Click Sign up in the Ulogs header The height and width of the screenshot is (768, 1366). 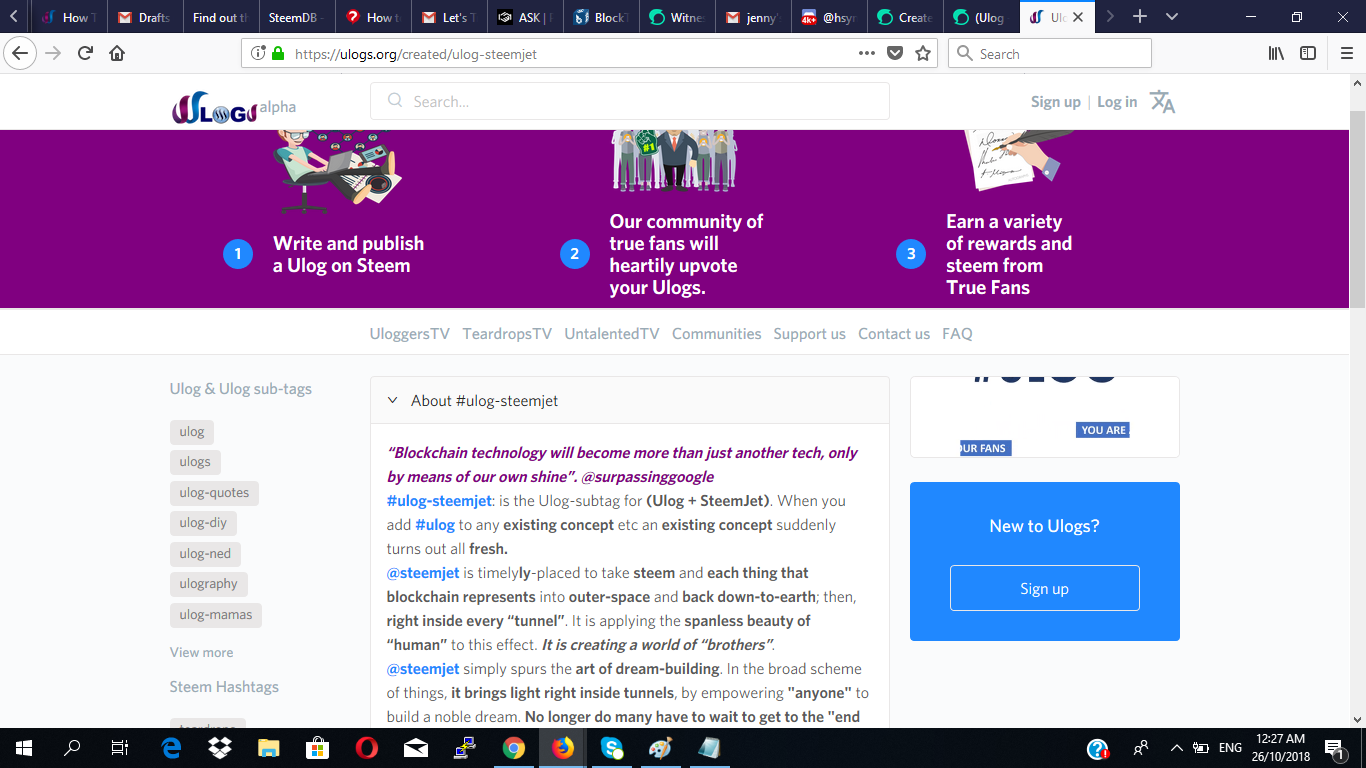click(1056, 102)
